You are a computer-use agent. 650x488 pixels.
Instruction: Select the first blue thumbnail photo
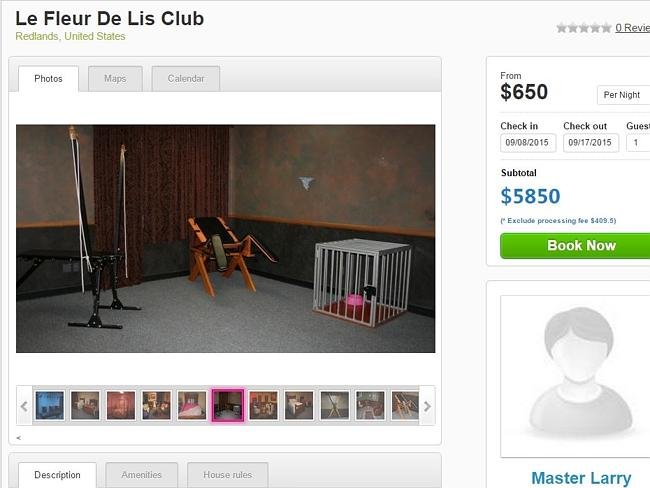(x=50, y=405)
